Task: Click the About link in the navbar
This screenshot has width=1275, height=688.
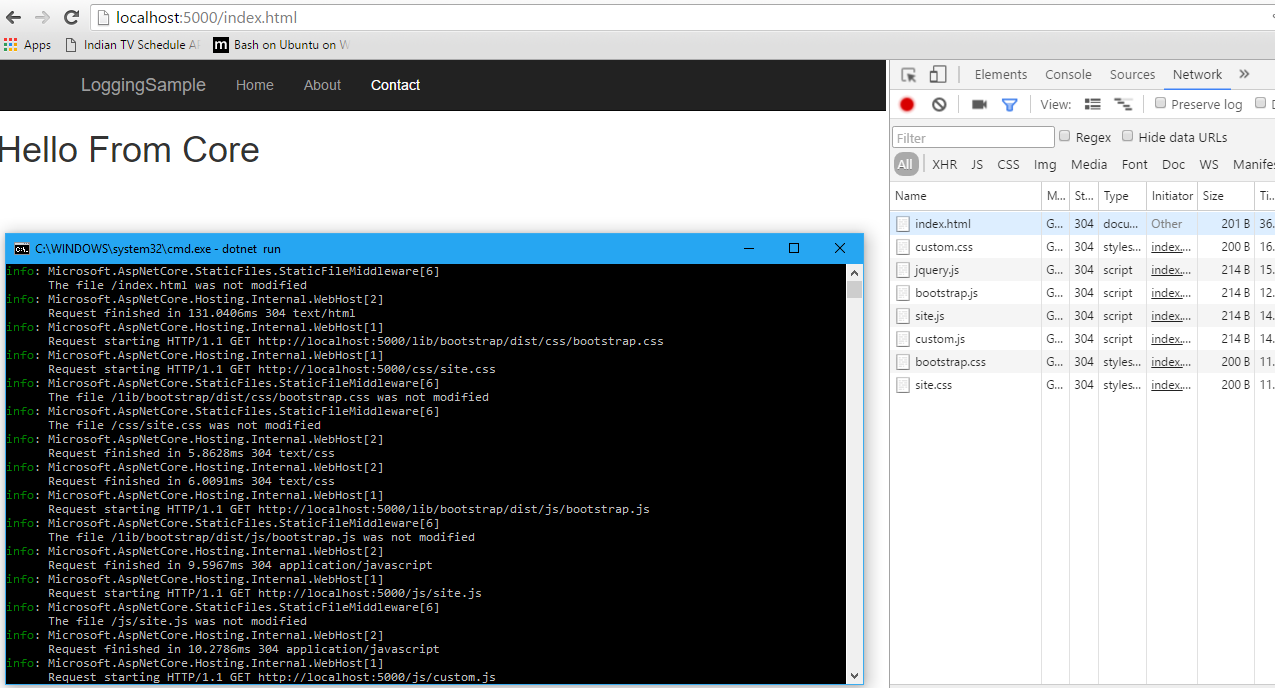Action: click(322, 85)
